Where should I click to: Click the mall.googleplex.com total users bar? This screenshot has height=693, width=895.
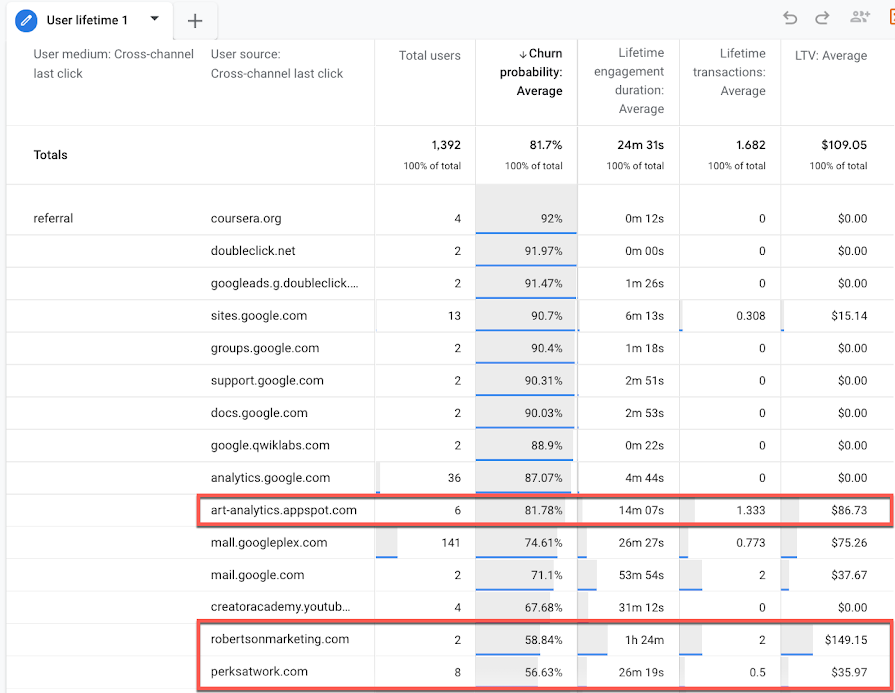pos(386,543)
